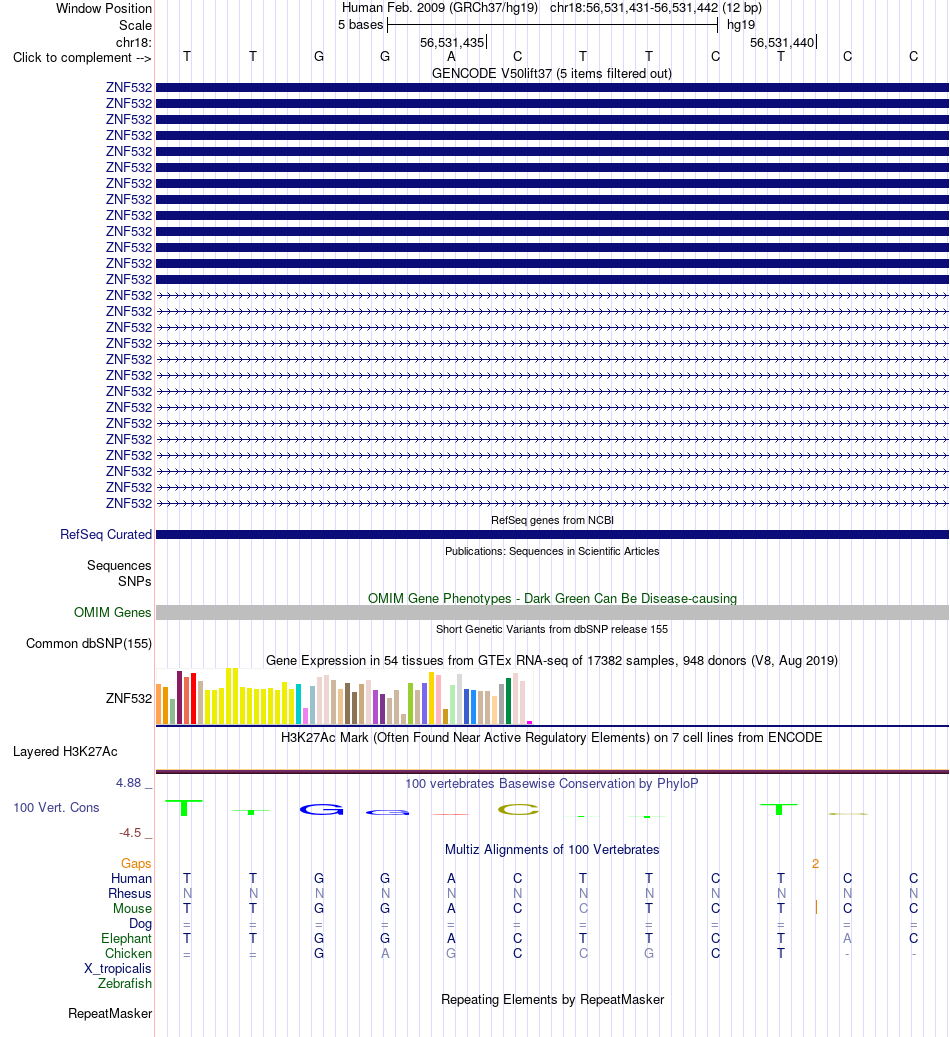Click the Zebrafish alignment row label

tap(125, 983)
